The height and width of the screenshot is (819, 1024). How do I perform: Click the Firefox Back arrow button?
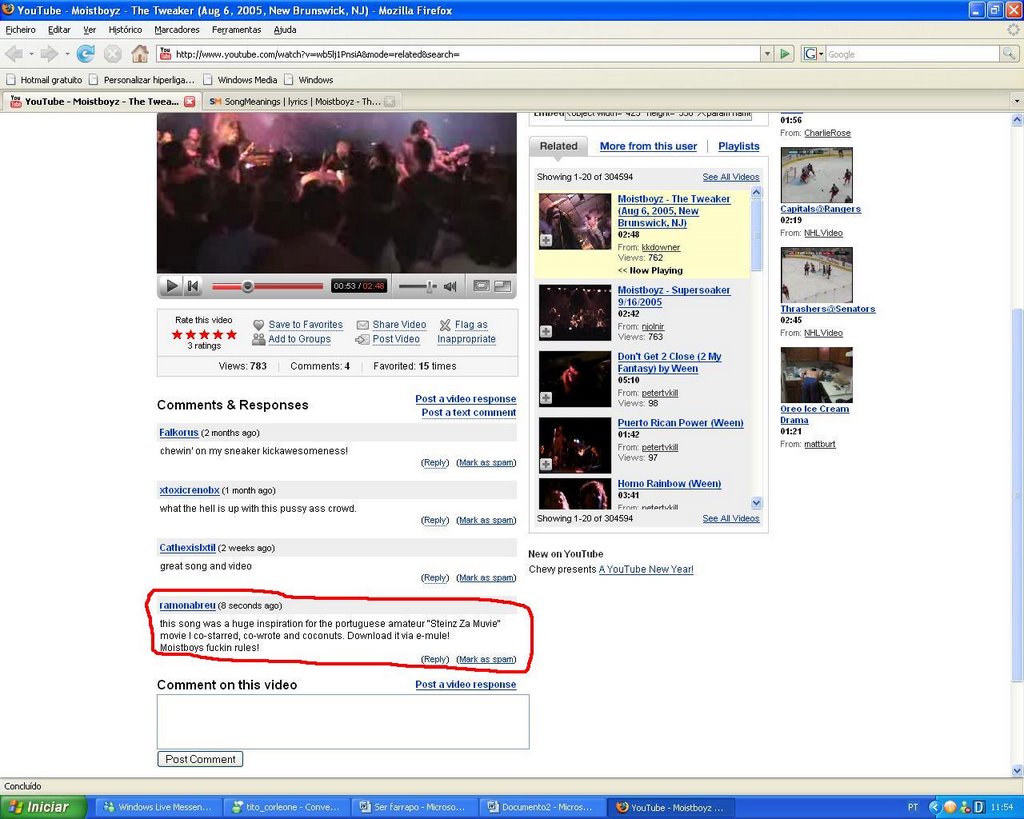coord(14,54)
